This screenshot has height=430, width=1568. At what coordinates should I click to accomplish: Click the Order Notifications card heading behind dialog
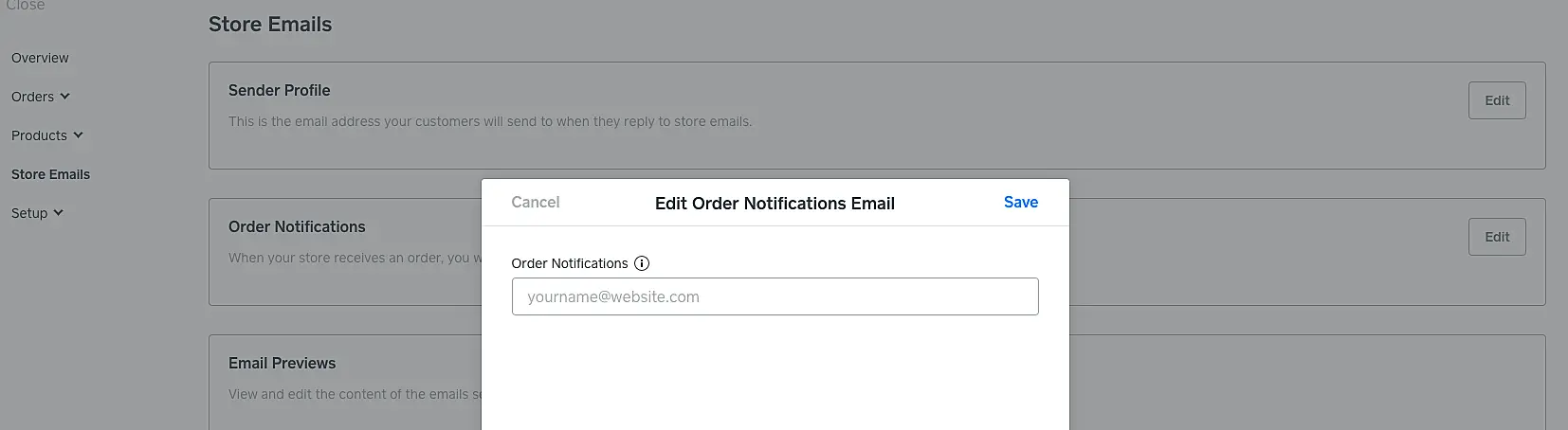coord(297,226)
